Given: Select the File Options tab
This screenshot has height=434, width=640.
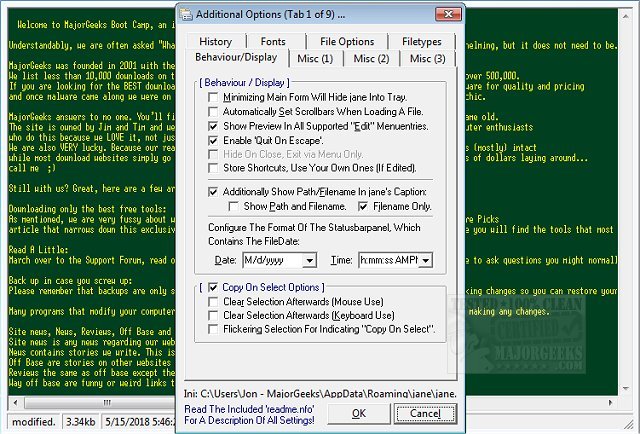Looking at the screenshot, I should 347,41.
